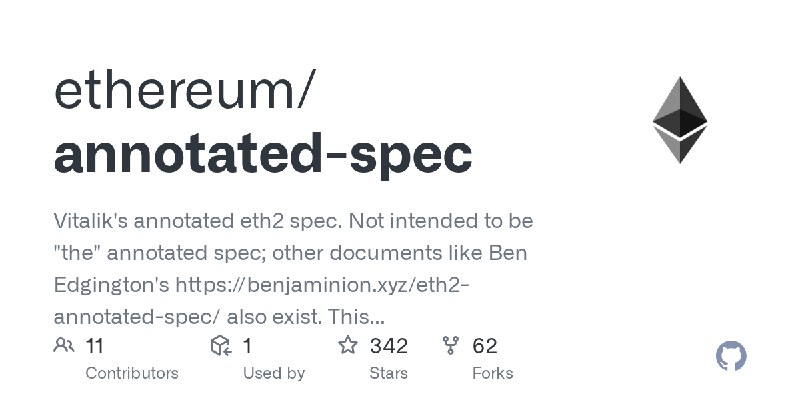800x400 pixels.
Task: Click the '1' used by count
Action: click(247, 346)
